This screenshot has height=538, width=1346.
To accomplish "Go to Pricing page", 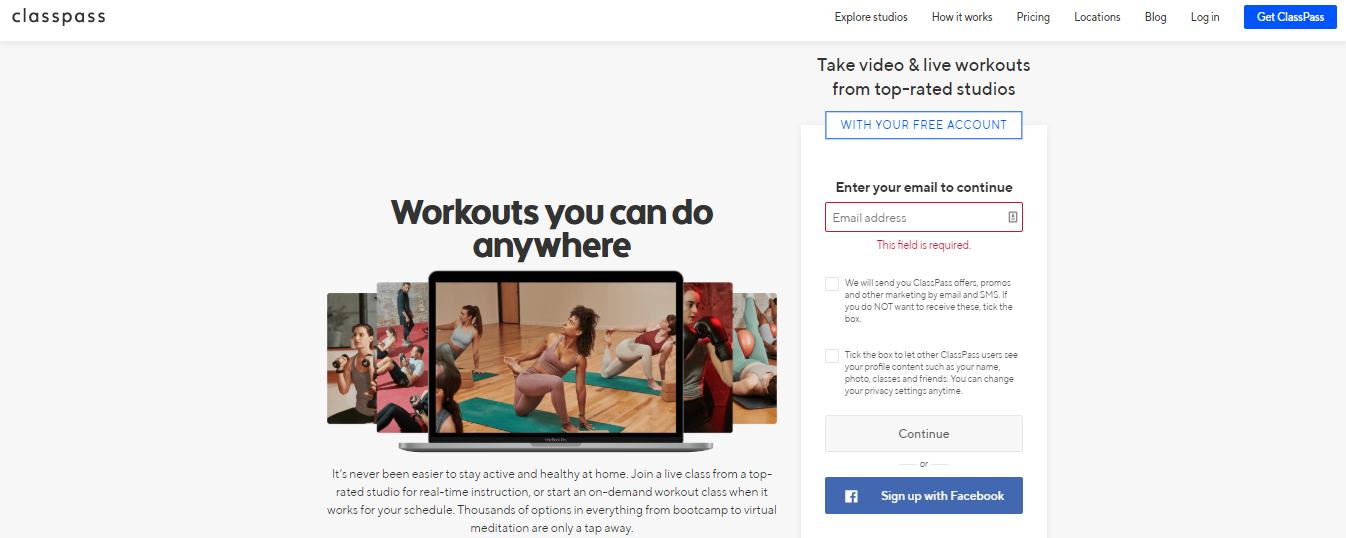I will point(1033,17).
